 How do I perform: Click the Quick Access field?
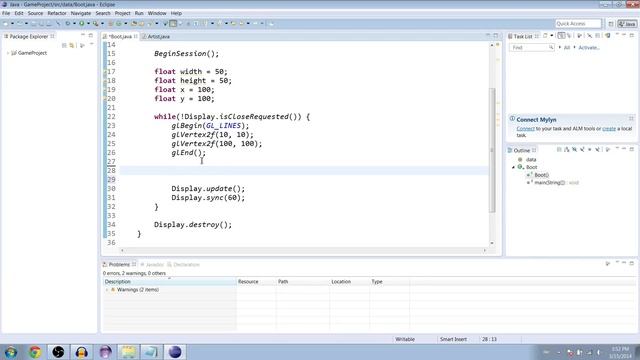[578, 24]
